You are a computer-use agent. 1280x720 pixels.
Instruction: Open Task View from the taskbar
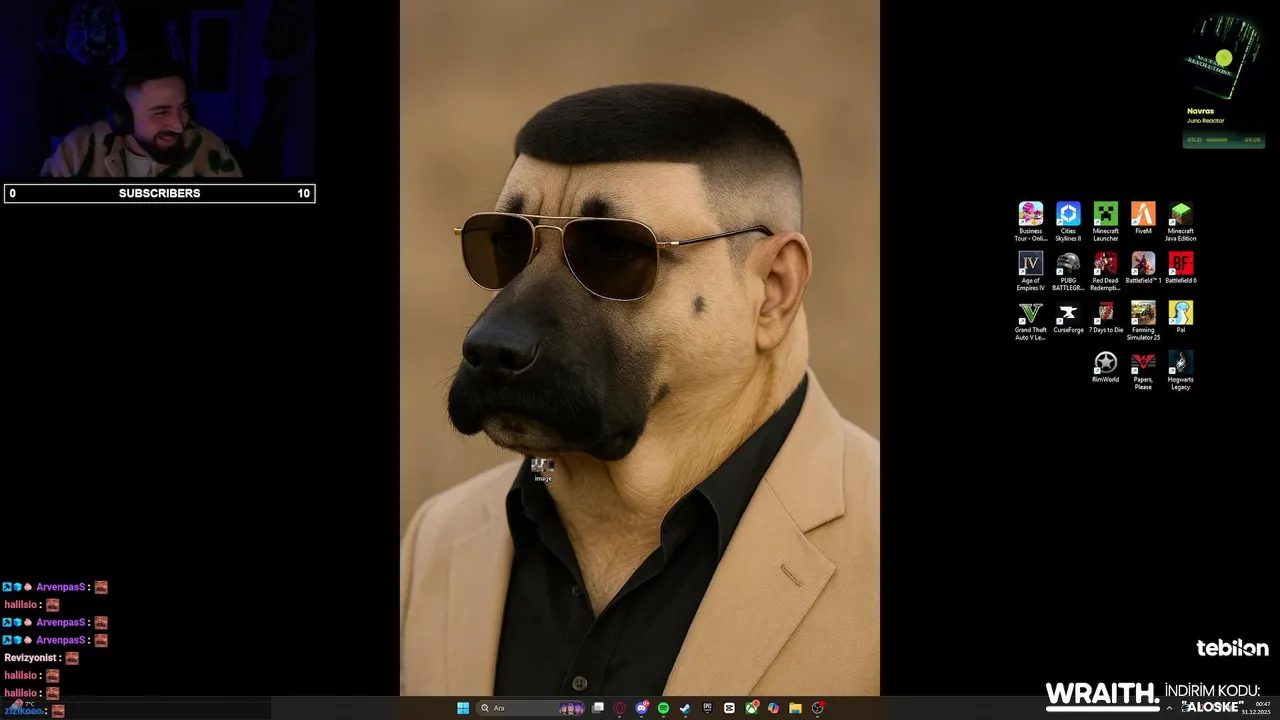coord(598,708)
